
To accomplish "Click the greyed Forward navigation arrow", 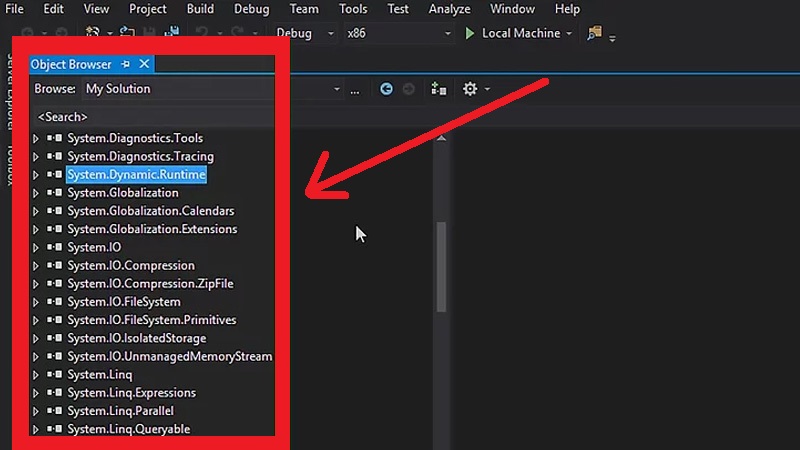I will click(409, 89).
